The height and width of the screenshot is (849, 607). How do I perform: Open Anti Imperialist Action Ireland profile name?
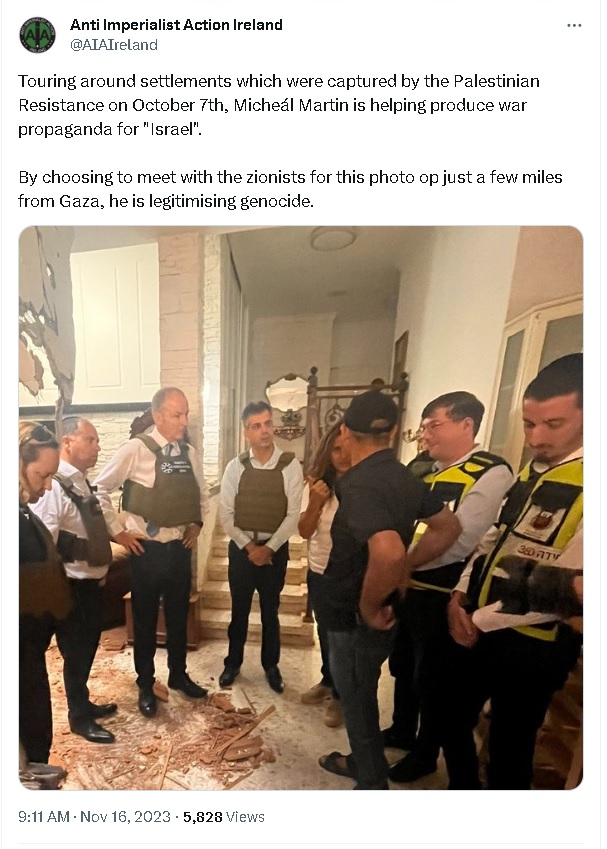[x=176, y=25]
